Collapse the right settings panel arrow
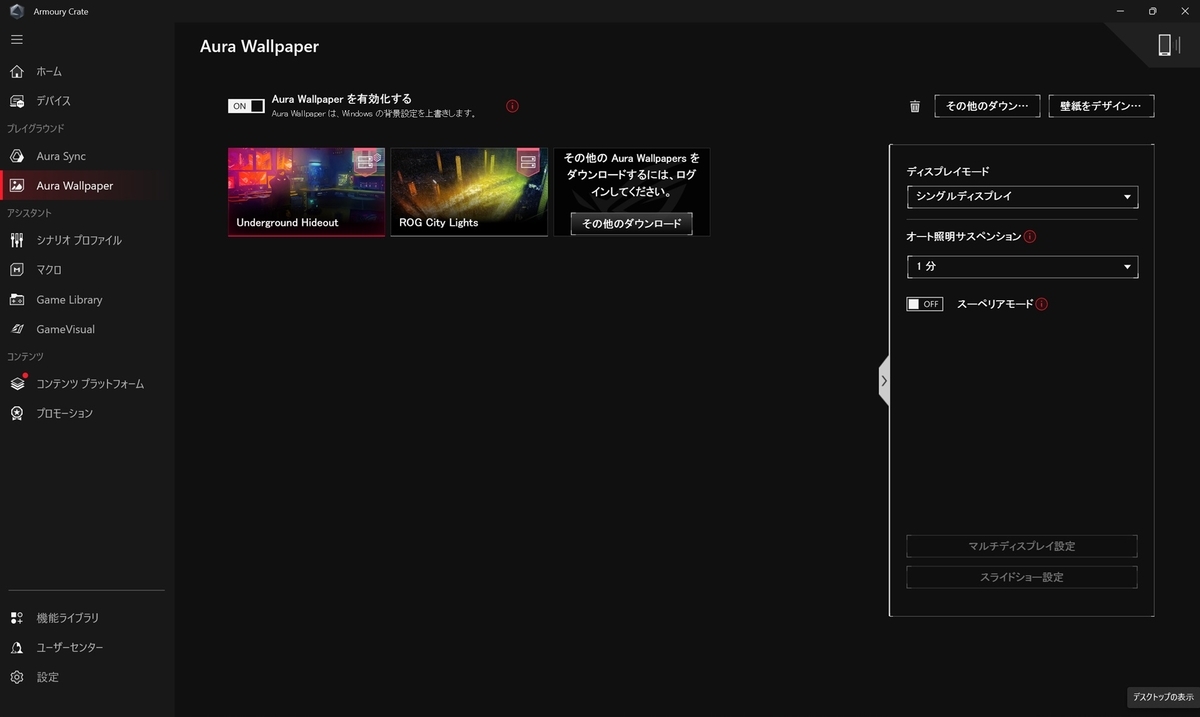Viewport: 1200px width, 717px height. pos(884,380)
